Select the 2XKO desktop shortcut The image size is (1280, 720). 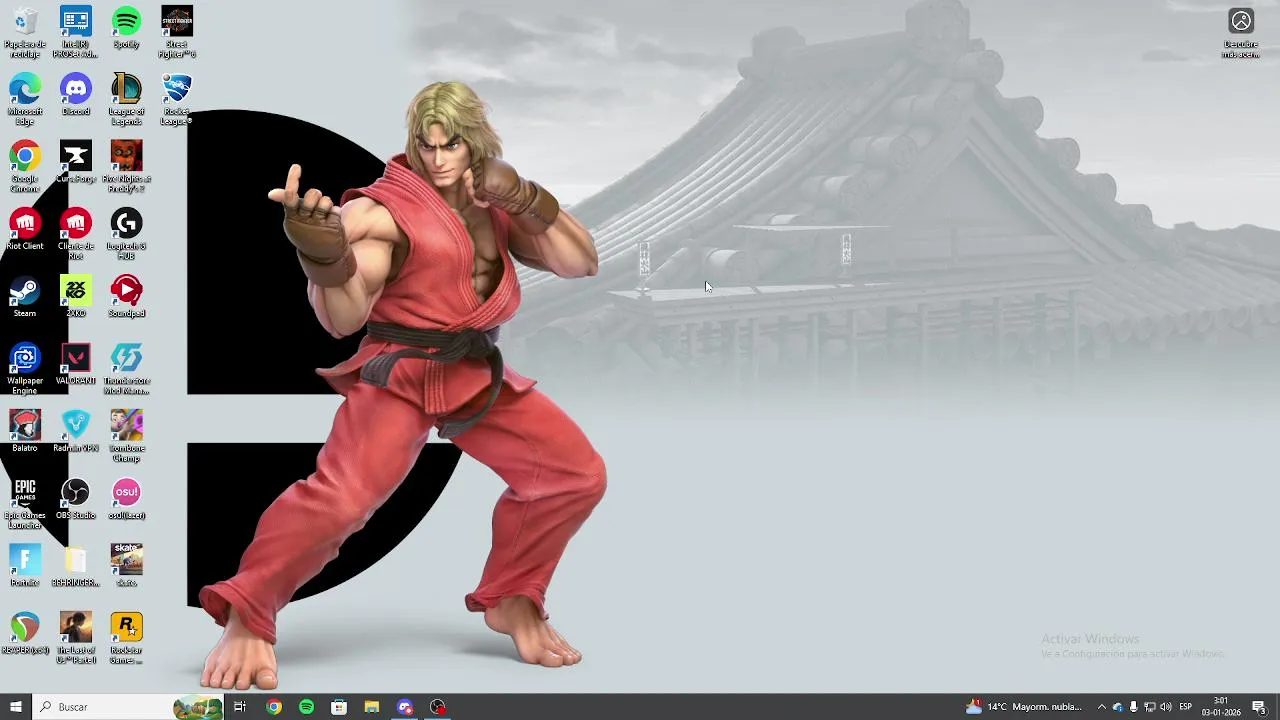(76, 296)
